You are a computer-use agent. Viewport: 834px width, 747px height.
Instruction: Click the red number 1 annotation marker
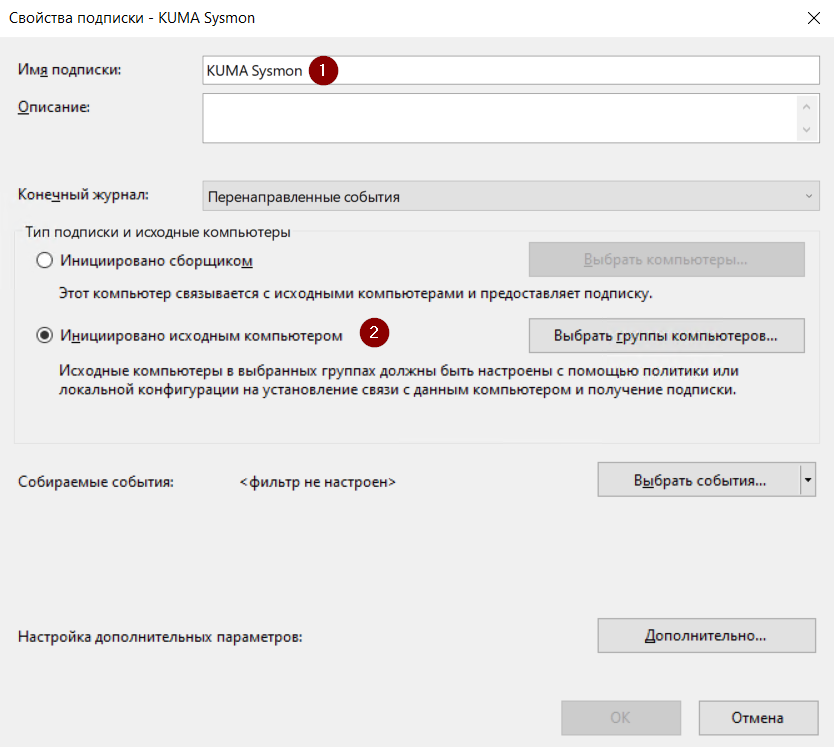323,70
